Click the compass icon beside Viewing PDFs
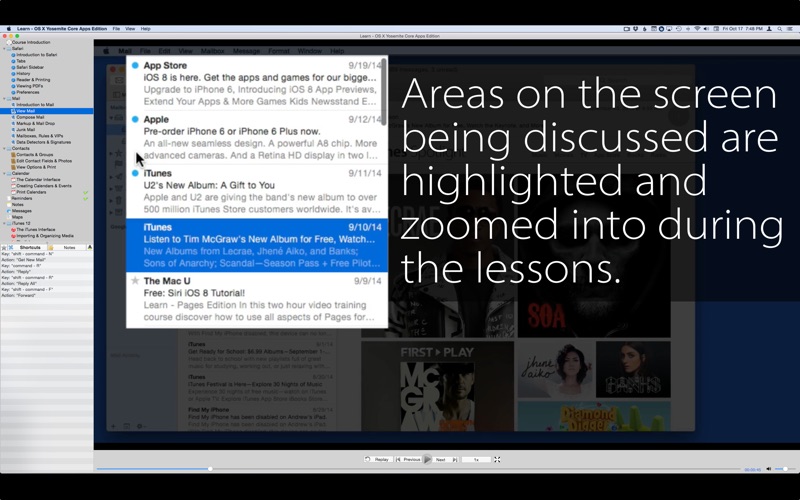Image resolution: width=800 pixels, height=500 pixels. [x=13, y=86]
